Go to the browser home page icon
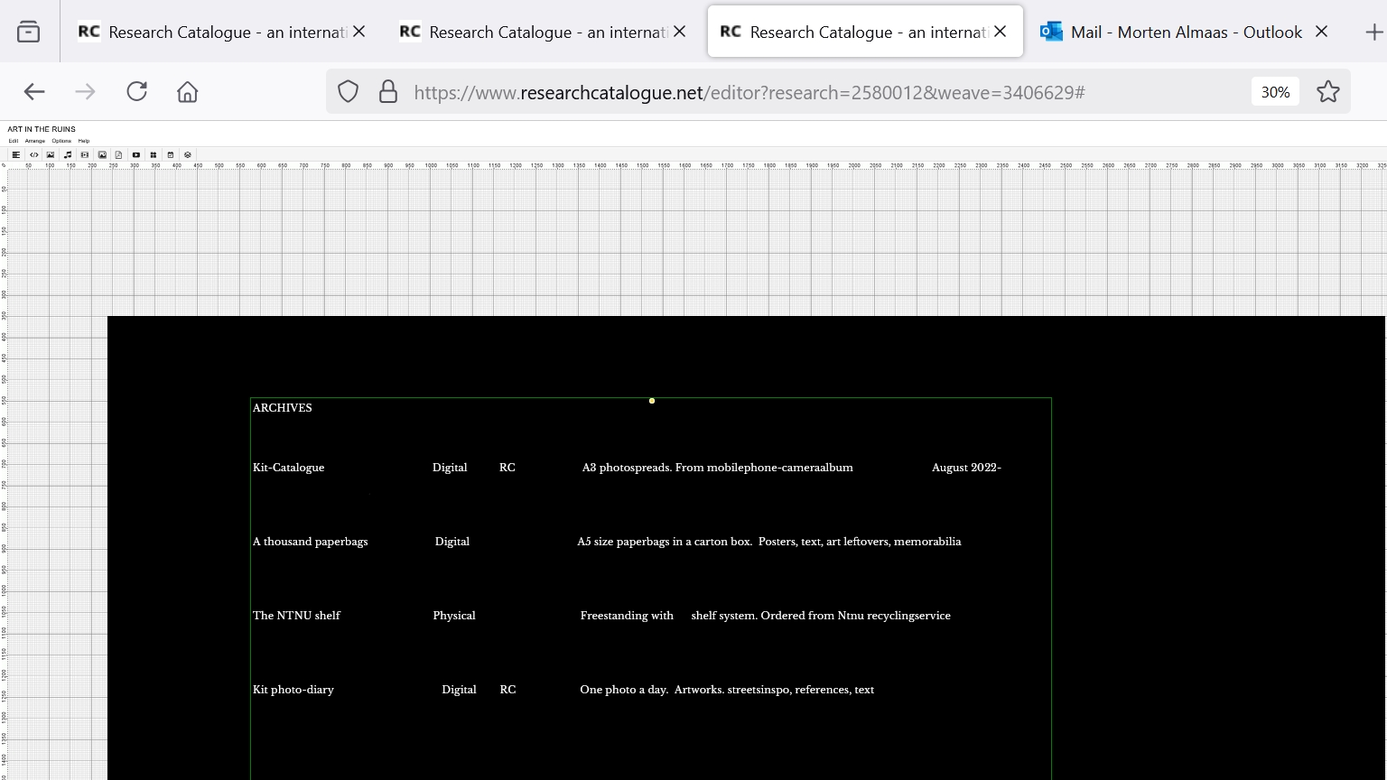Image resolution: width=1387 pixels, height=780 pixels. coord(187,92)
